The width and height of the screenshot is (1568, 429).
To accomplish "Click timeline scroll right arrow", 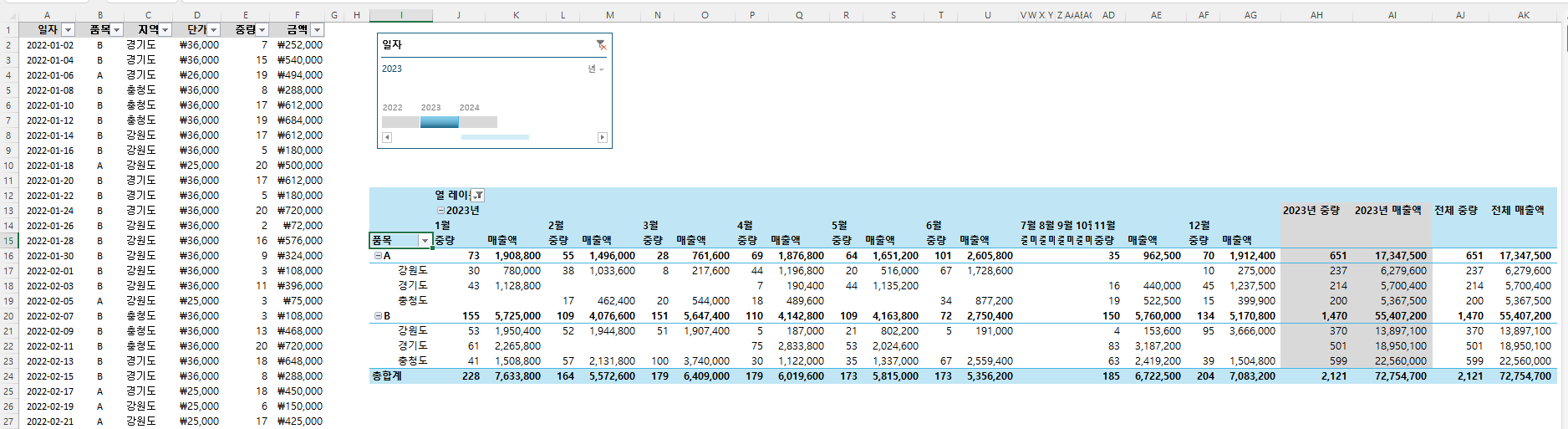I will tap(603, 137).
